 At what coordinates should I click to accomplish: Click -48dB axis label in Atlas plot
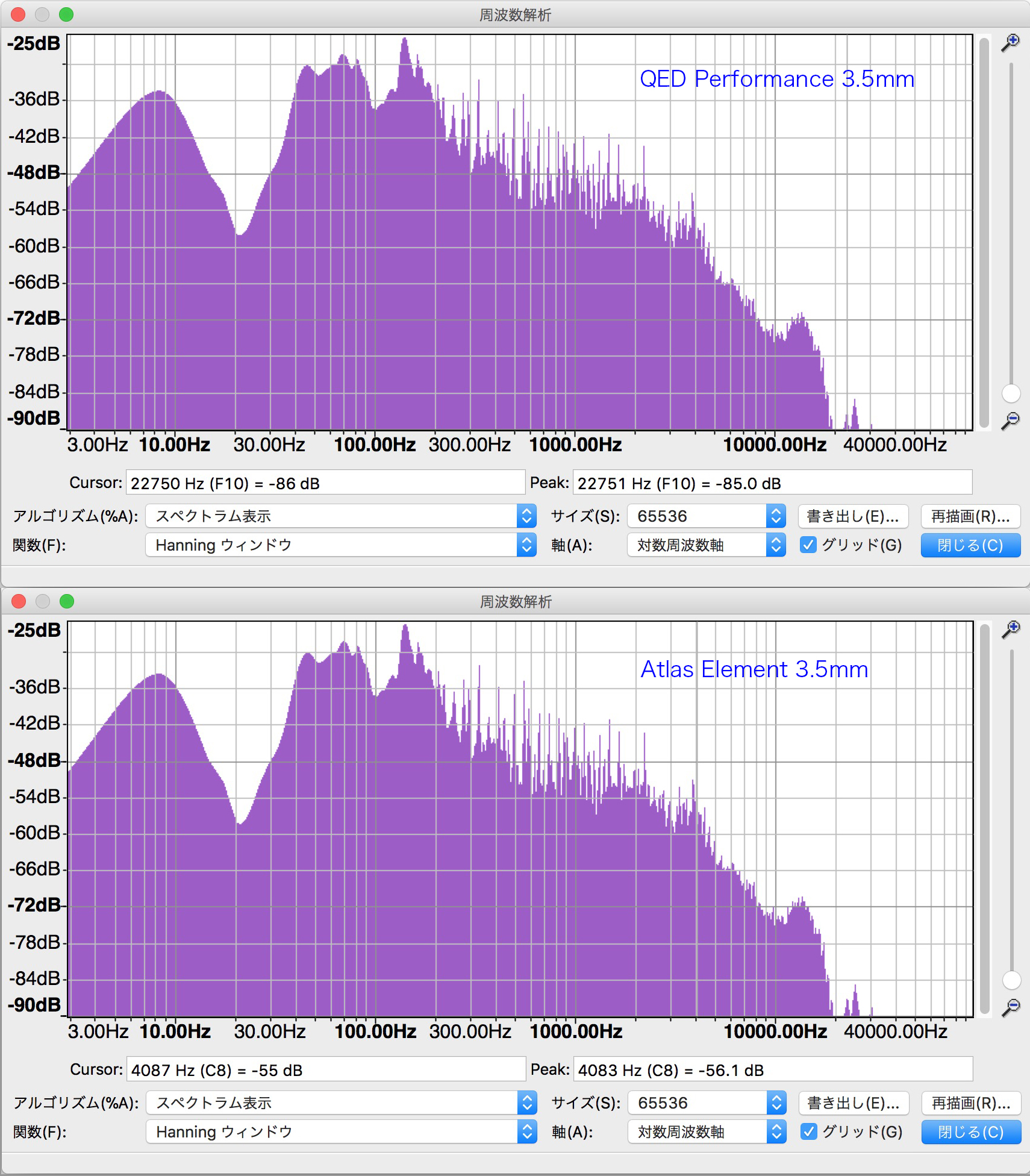(x=34, y=760)
